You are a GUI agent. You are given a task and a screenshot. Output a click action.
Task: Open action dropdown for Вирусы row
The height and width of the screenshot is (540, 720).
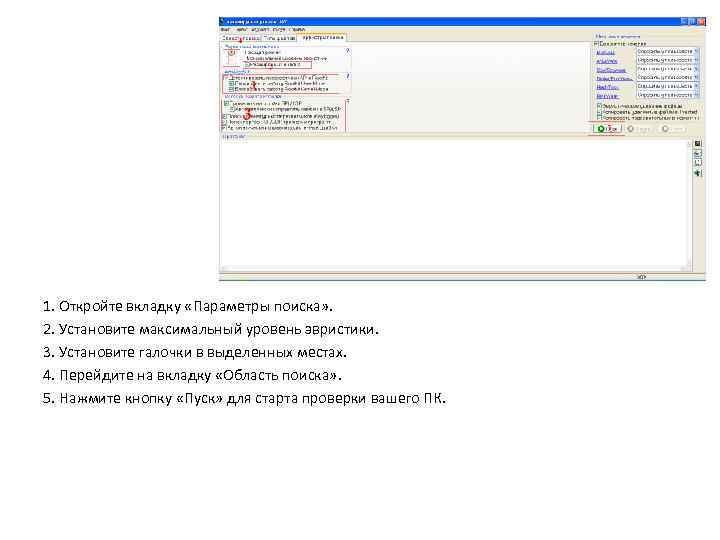(x=696, y=51)
